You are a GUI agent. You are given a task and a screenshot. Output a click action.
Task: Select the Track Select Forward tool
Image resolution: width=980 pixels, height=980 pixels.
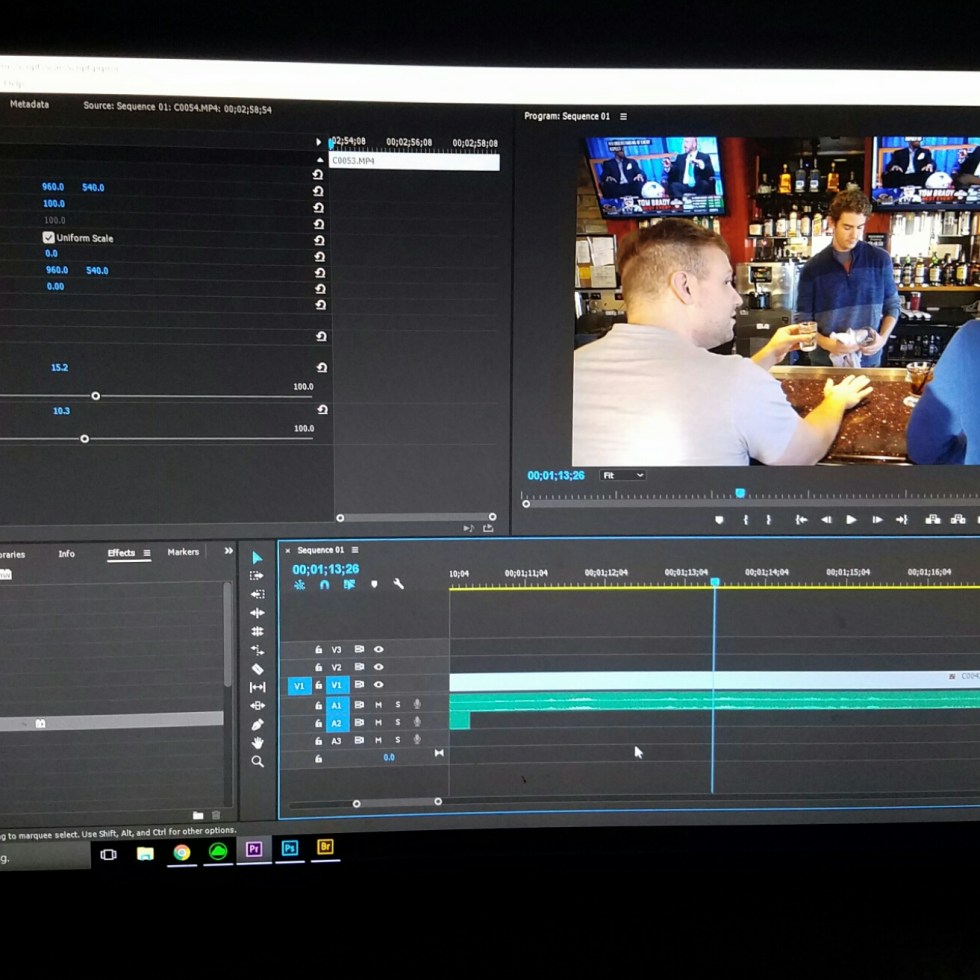coord(257,576)
